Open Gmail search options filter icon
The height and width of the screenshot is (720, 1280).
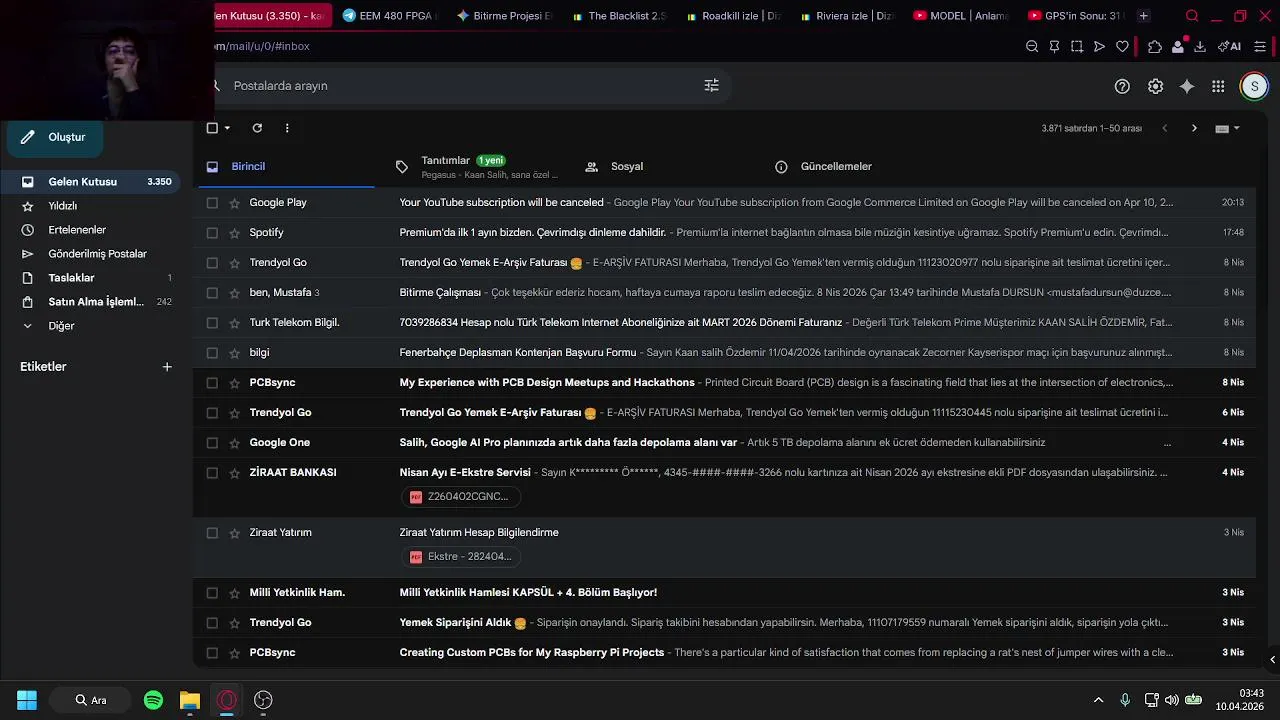[711, 86]
